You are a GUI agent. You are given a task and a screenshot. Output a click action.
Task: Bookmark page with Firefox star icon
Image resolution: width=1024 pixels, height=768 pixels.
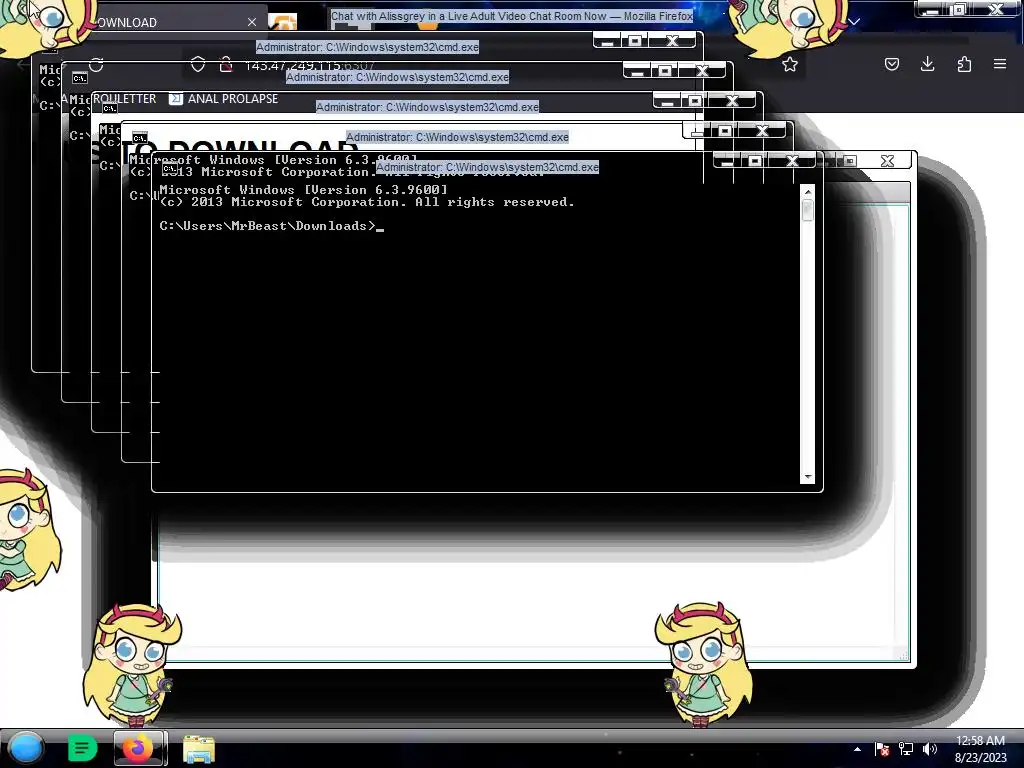tap(790, 64)
